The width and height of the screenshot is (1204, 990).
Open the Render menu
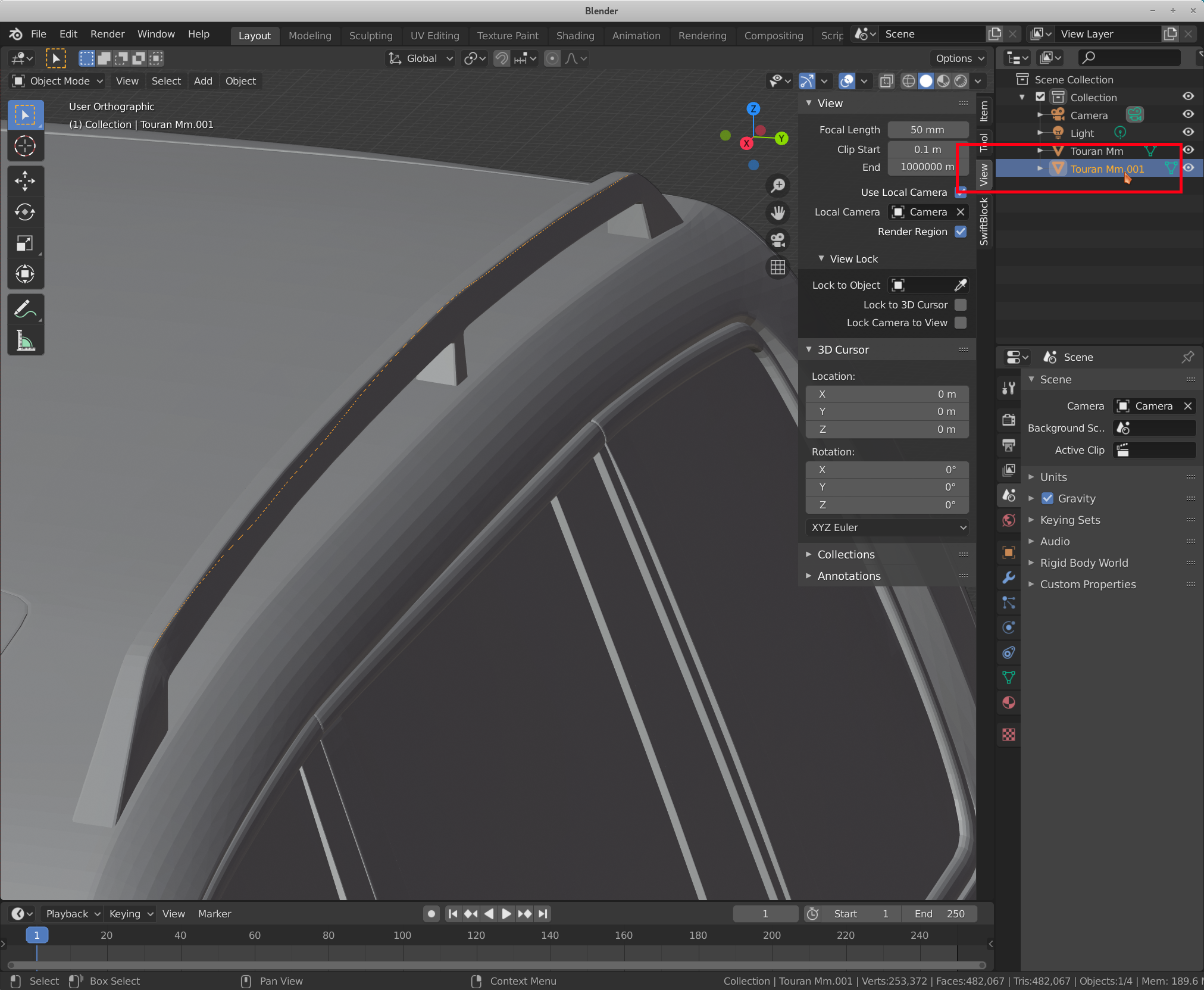point(107,34)
